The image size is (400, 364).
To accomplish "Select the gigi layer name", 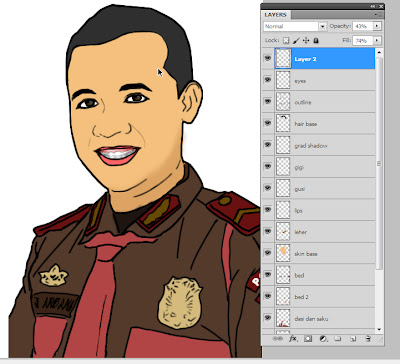I will click(x=299, y=167).
